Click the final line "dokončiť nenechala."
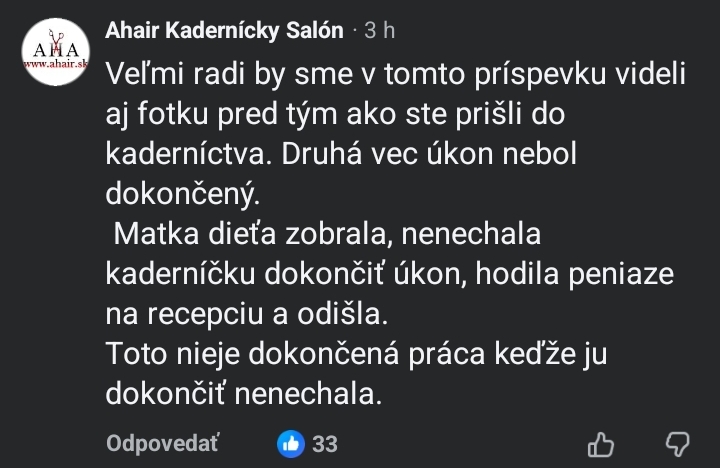720x468 pixels. coord(245,392)
